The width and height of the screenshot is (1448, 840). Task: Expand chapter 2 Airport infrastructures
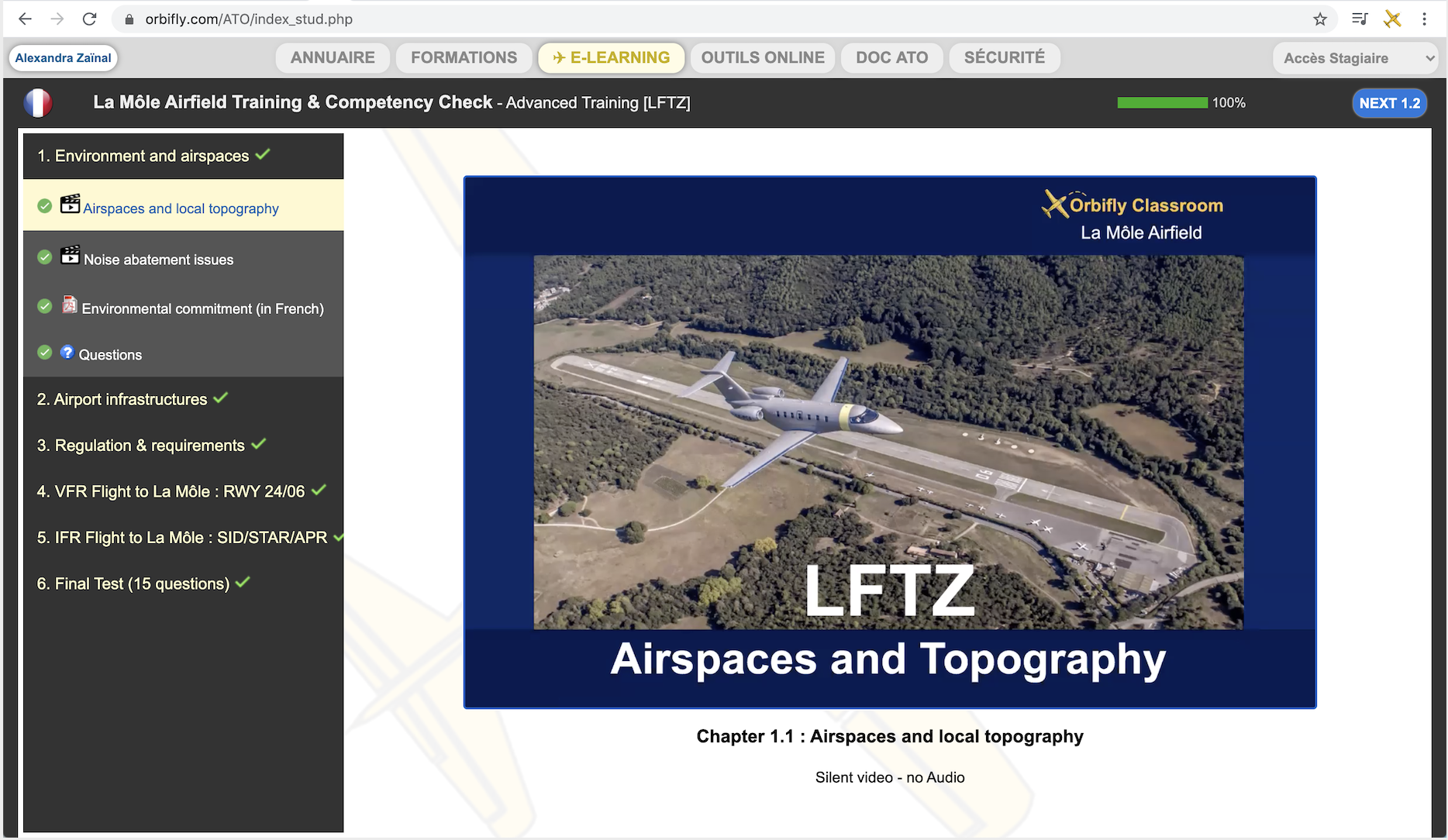click(122, 399)
